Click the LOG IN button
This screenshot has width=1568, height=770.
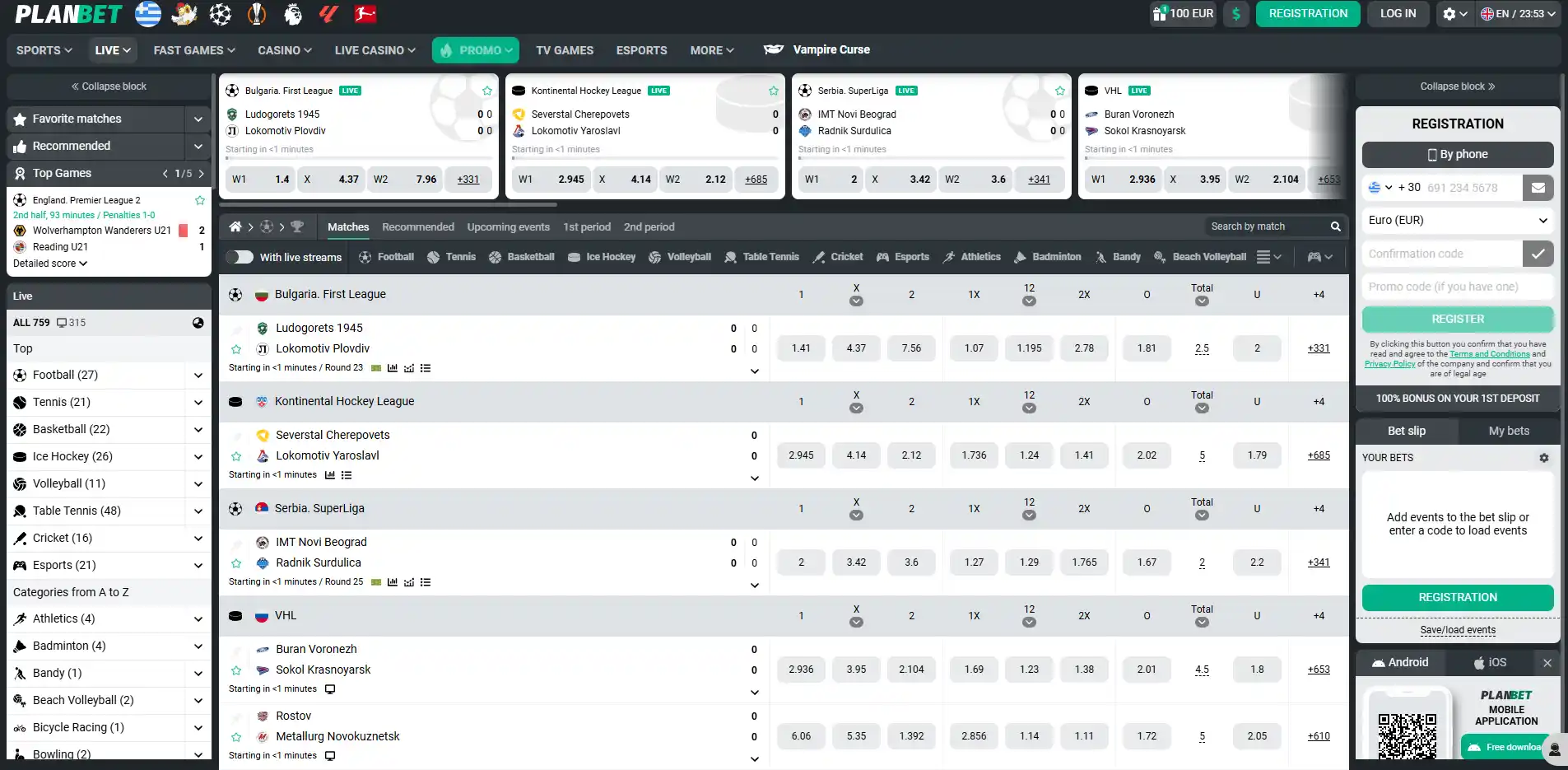[x=1398, y=14]
